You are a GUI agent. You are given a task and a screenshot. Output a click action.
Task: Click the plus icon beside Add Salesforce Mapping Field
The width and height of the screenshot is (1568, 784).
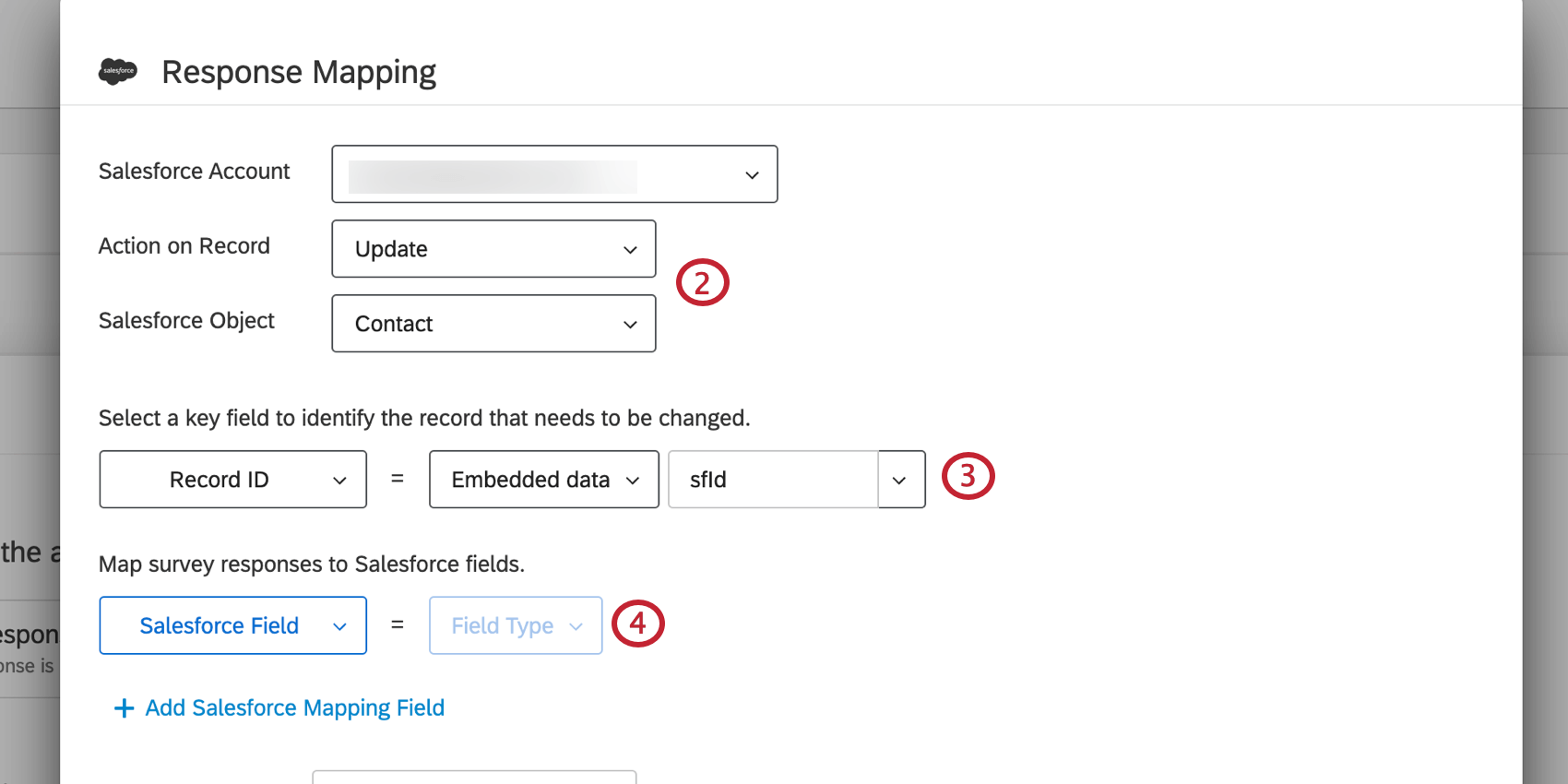(124, 708)
